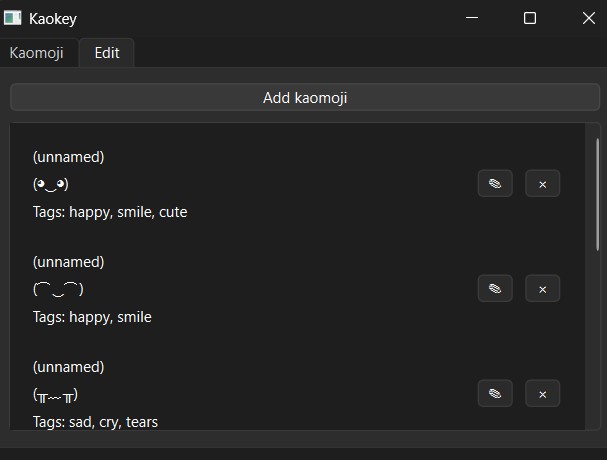This screenshot has width=607, height=460.
Task: Edit the (◕‿◕) kaomoji entry
Action: (x=495, y=184)
